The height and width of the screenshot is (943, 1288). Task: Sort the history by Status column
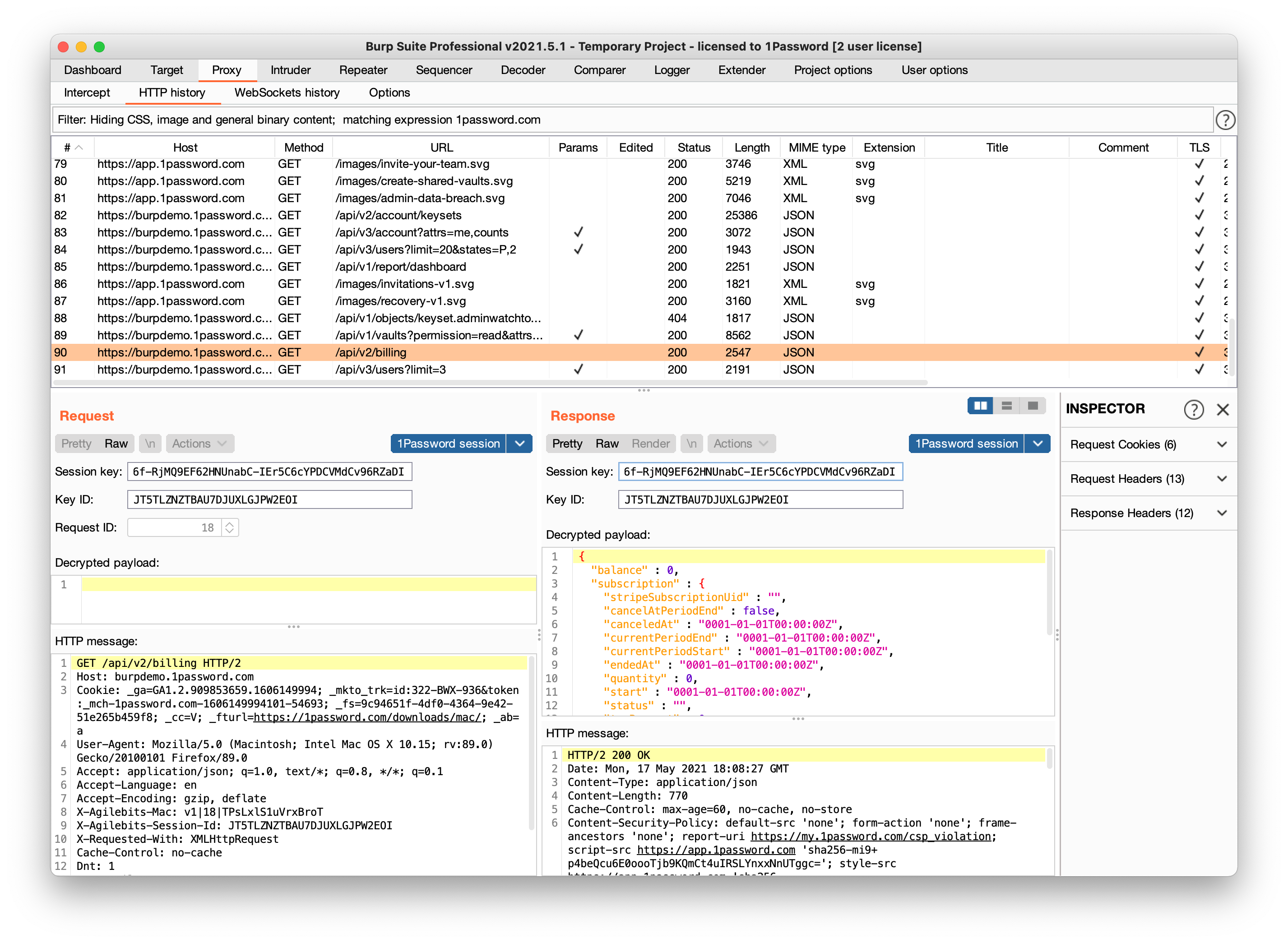tap(694, 147)
